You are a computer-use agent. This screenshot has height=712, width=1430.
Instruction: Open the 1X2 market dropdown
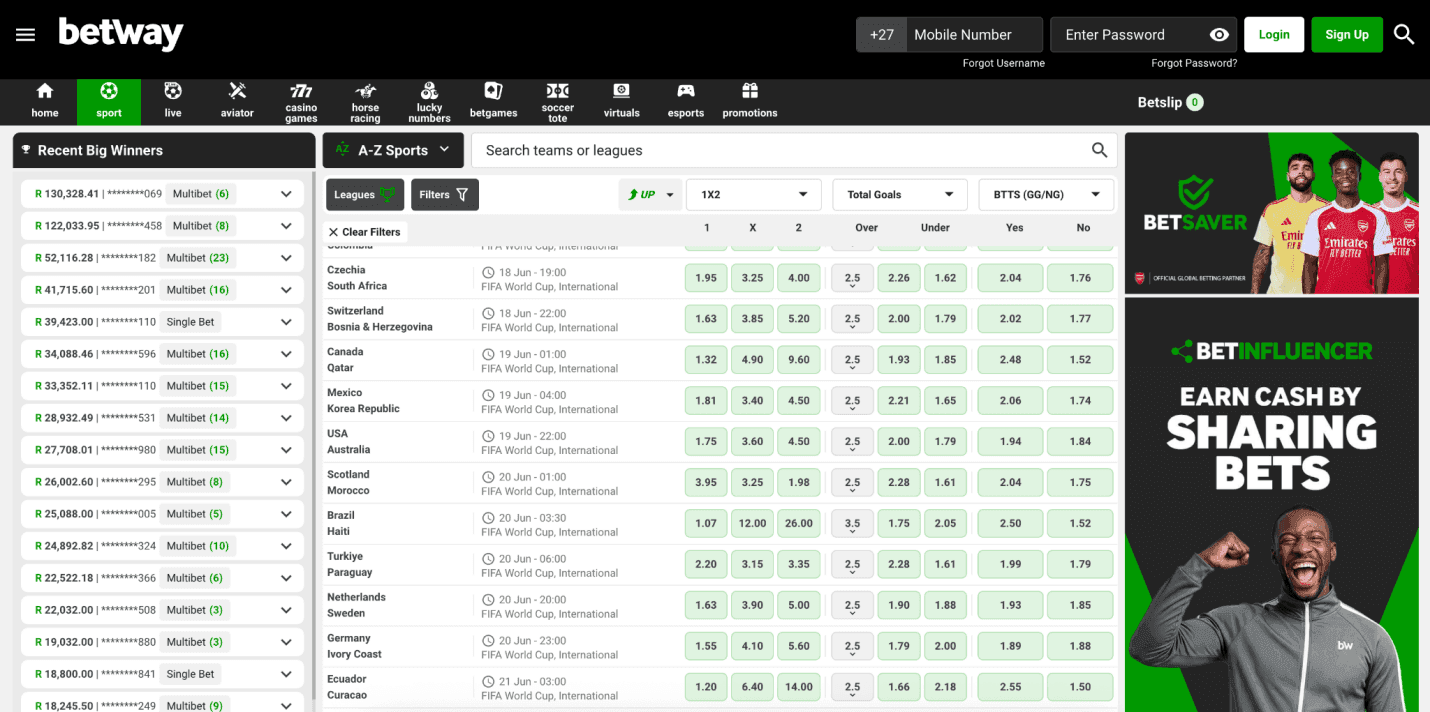point(754,195)
